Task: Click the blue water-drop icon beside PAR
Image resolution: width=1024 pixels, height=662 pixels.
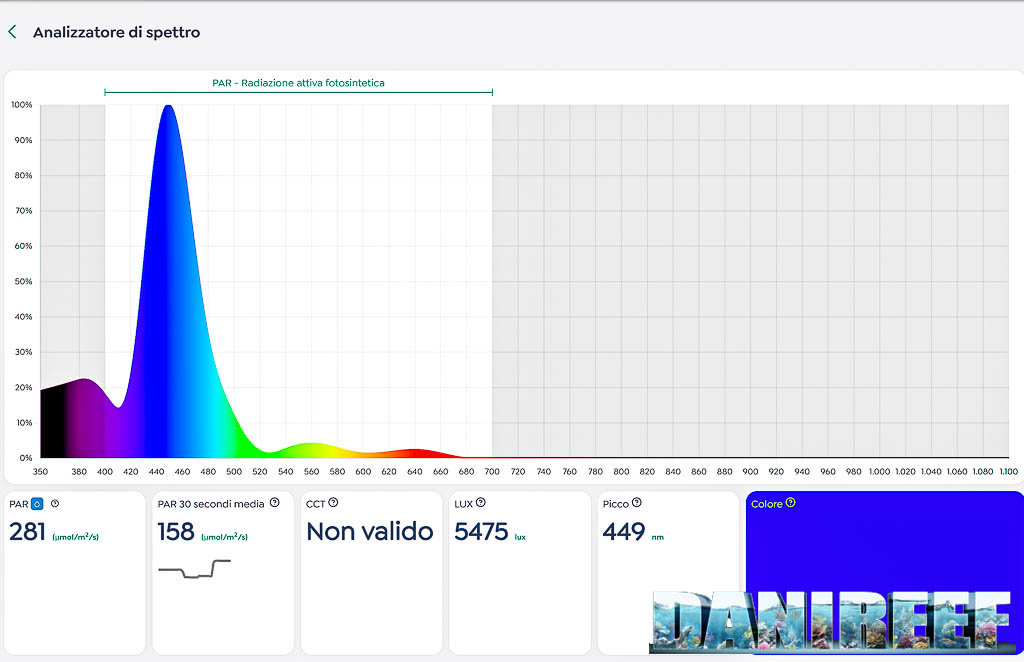Action: tap(37, 504)
